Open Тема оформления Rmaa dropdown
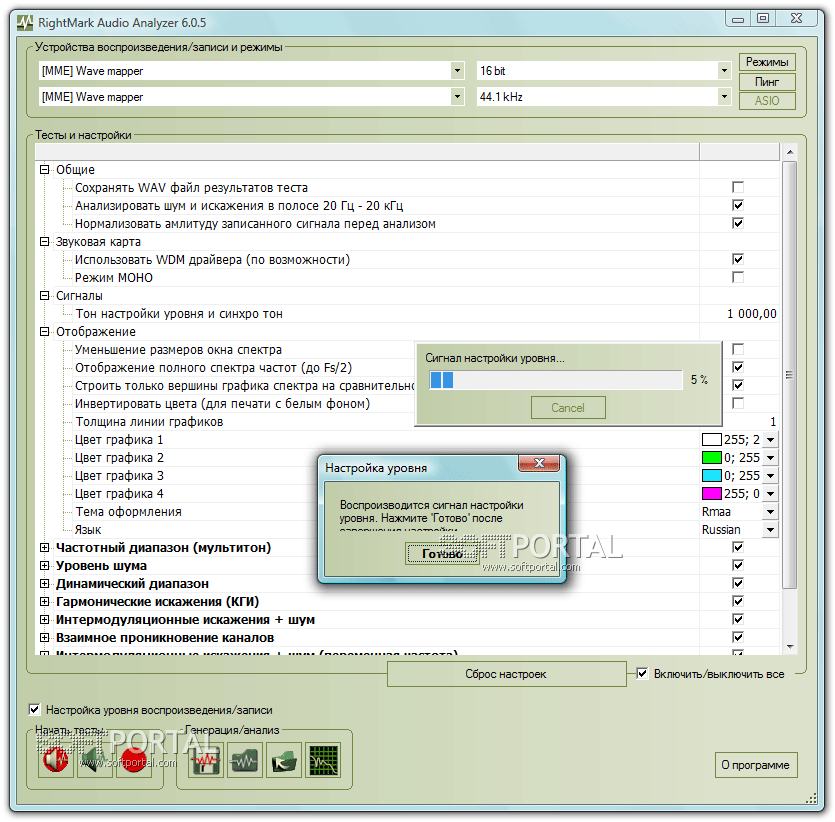 771,512
